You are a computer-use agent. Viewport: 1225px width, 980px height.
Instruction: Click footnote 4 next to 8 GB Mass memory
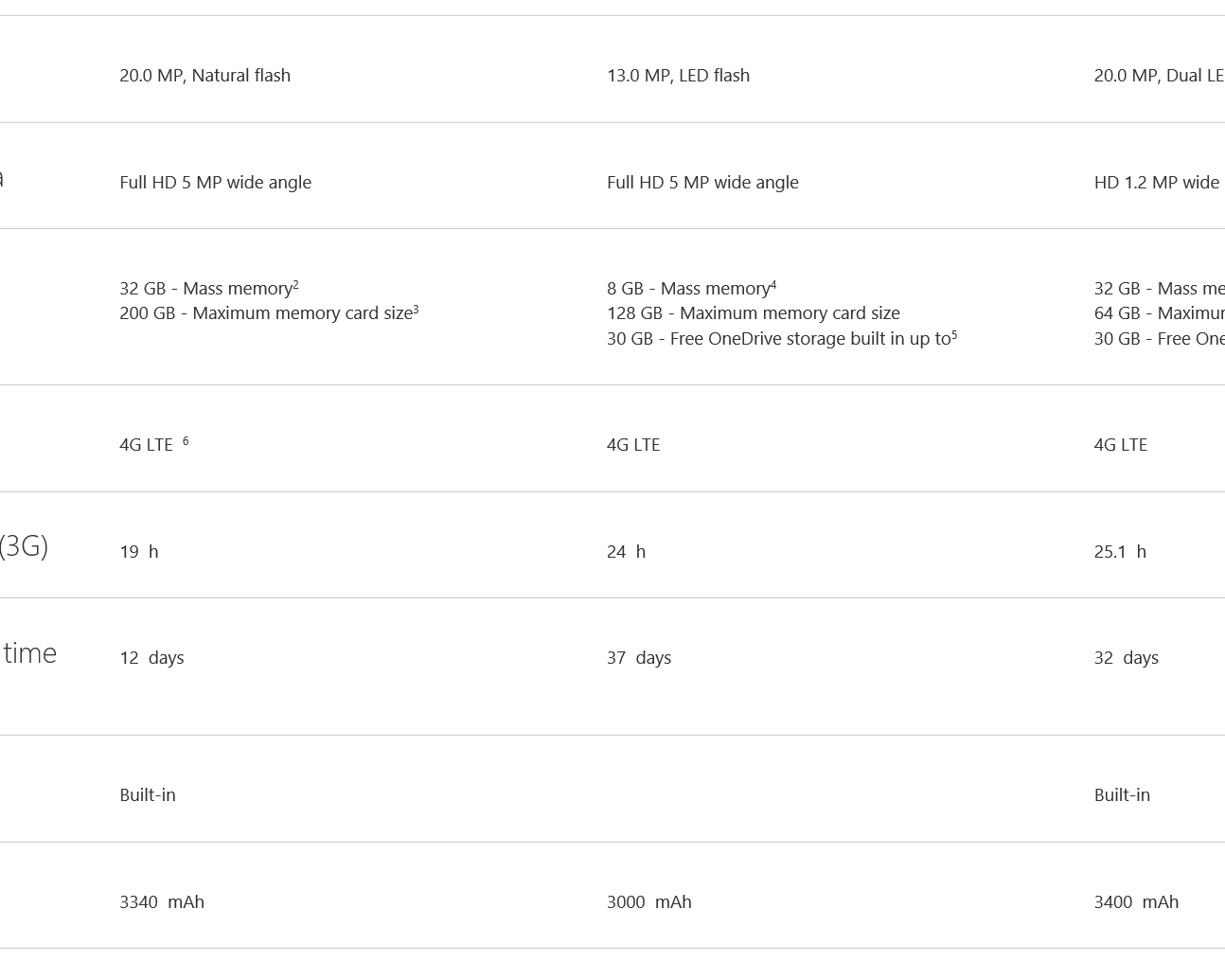point(773,284)
